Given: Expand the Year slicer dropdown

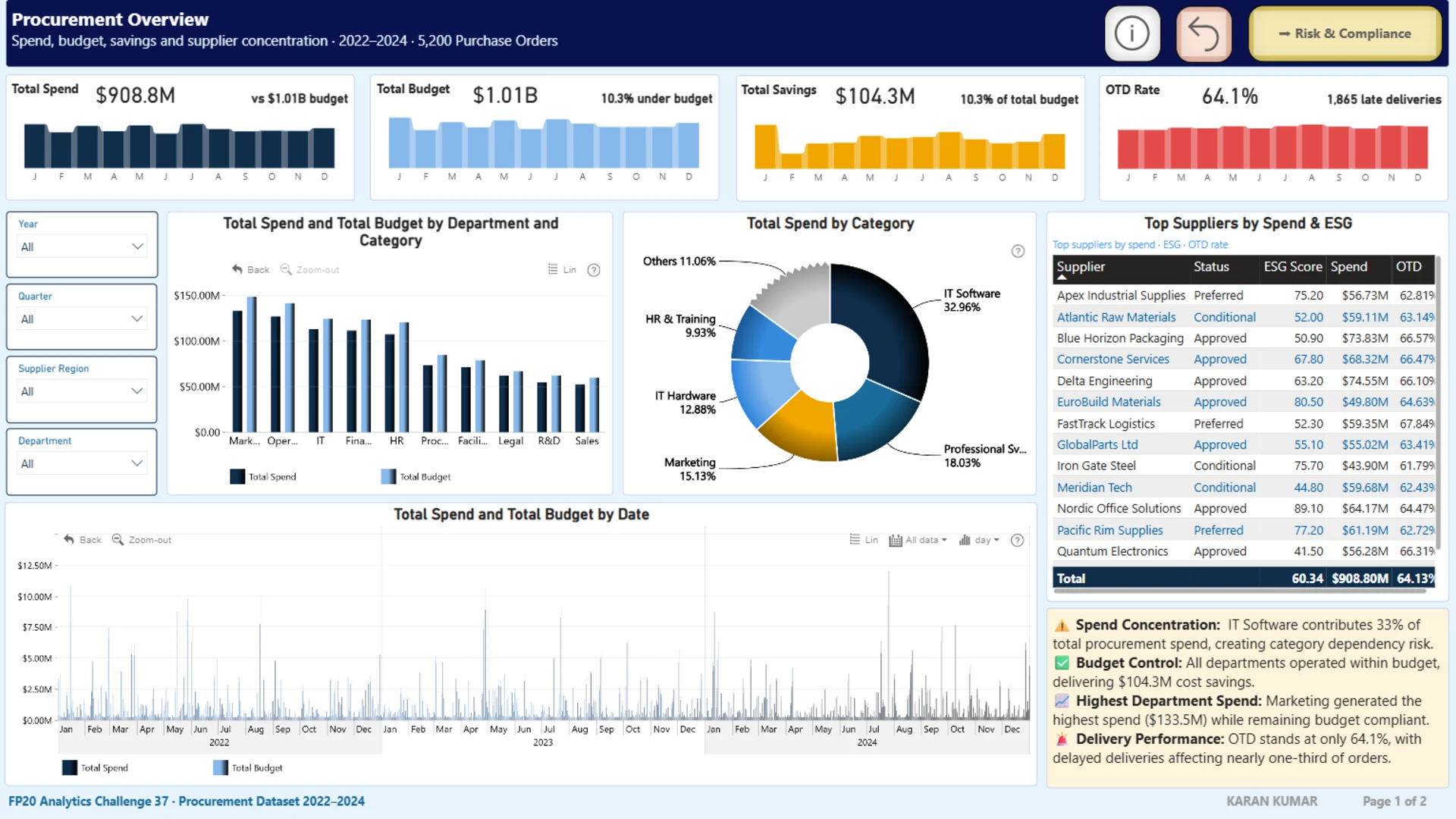Looking at the screenshot, I should click(82, 246).
